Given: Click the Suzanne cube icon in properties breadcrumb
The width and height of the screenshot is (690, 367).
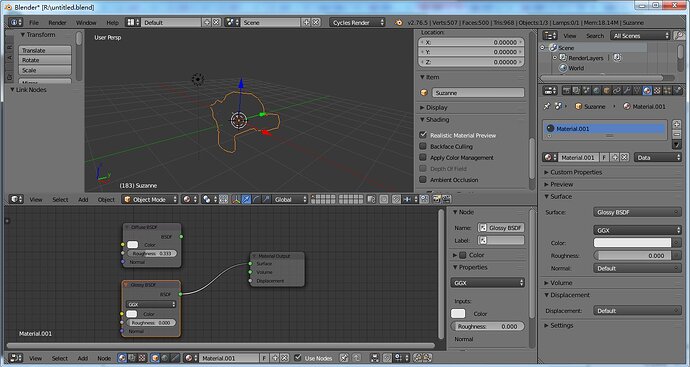Looking at the screenshot, I should coord(578,106).
